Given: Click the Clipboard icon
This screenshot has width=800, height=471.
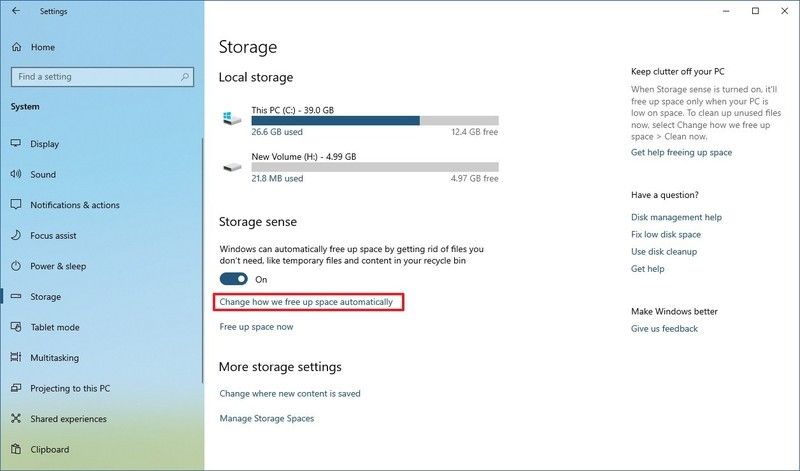Looking at the screenshot, I should 16,449.
